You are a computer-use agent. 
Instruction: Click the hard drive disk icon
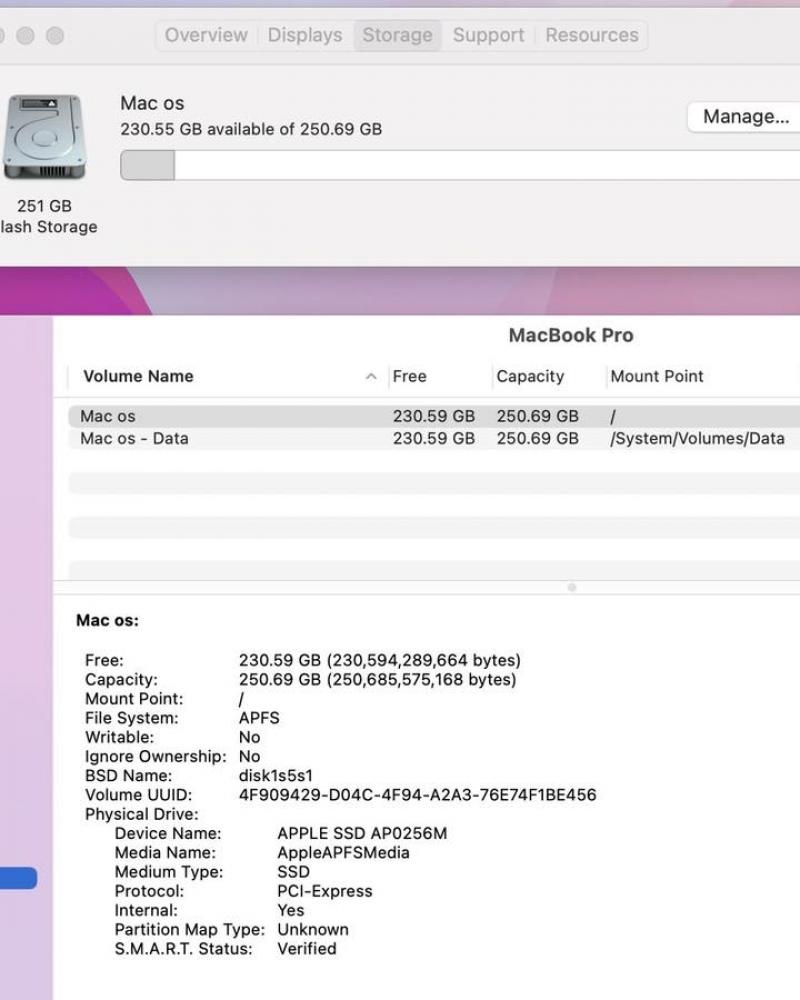coord(44,137)
